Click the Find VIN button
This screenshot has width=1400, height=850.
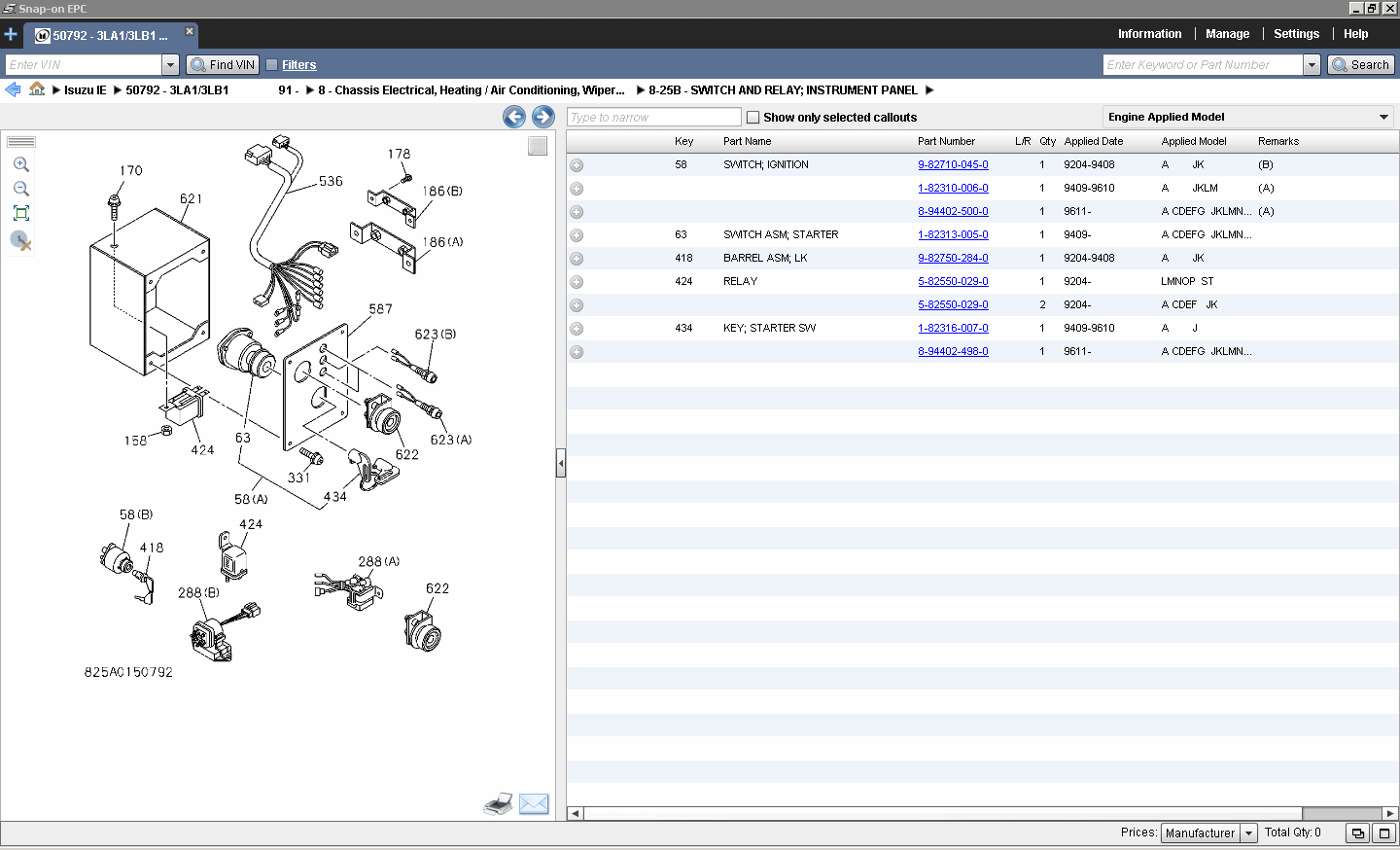[x=223, y=64]
